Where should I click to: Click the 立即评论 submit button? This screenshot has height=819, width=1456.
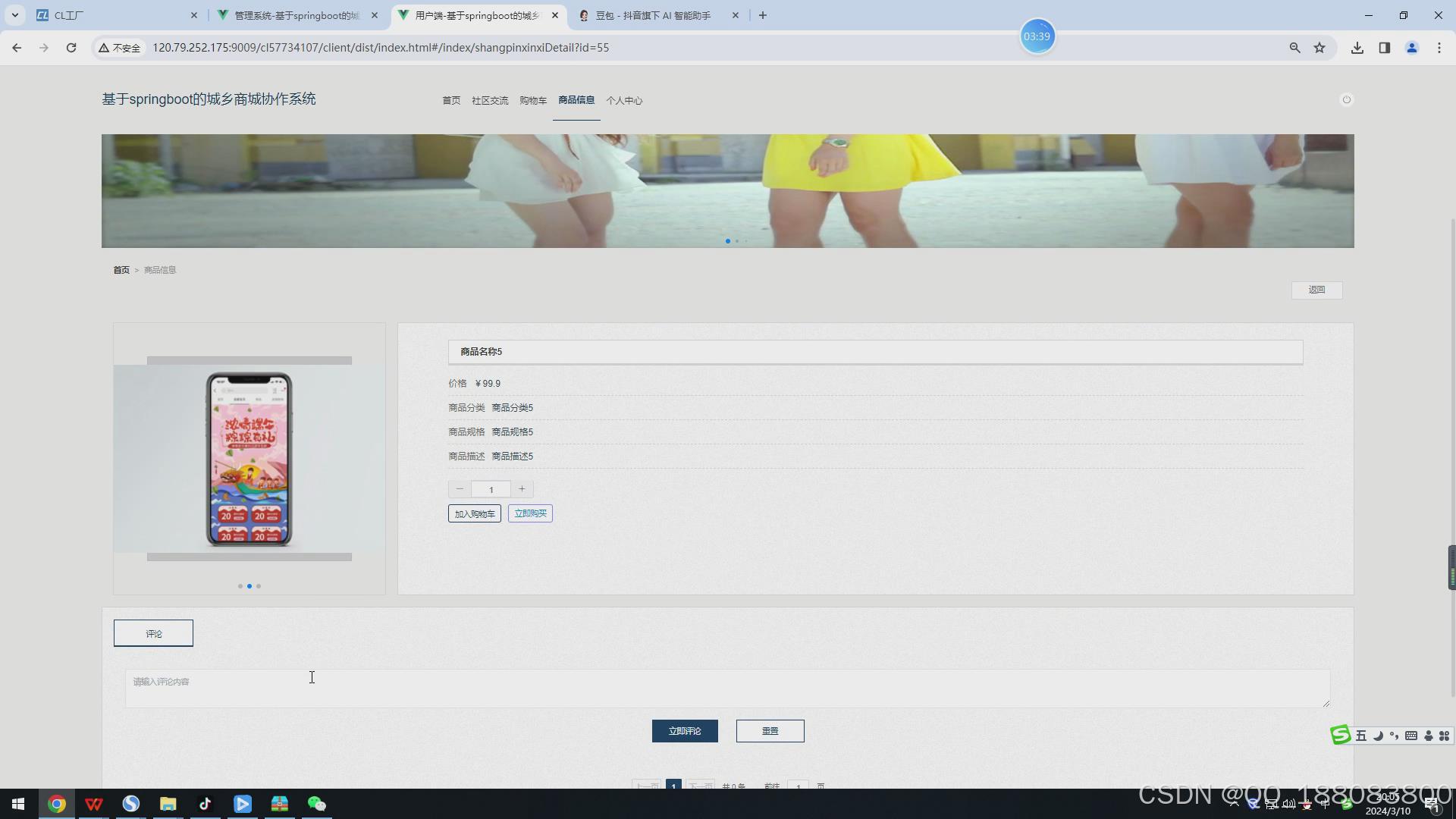pyautogui.click(x=684, y=731)
